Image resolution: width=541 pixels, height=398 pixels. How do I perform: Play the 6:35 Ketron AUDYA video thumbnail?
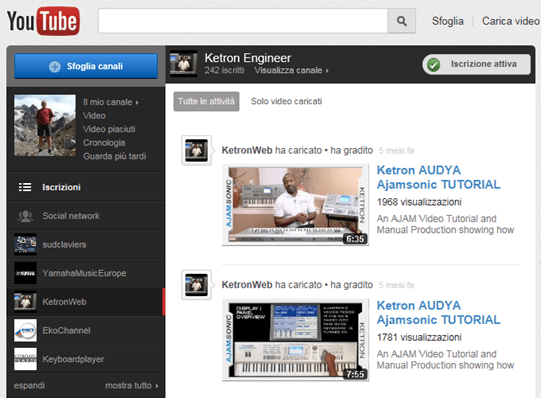(296, 206)
